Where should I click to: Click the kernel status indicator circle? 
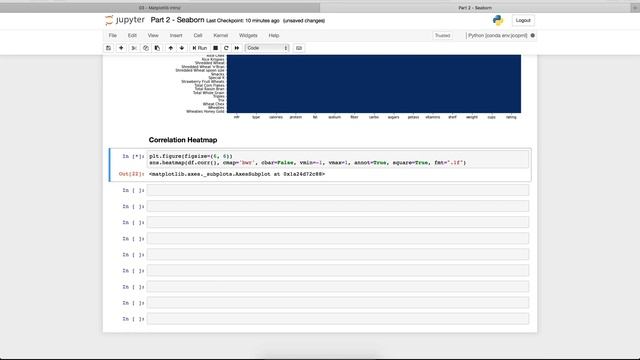tap(533, 36)
